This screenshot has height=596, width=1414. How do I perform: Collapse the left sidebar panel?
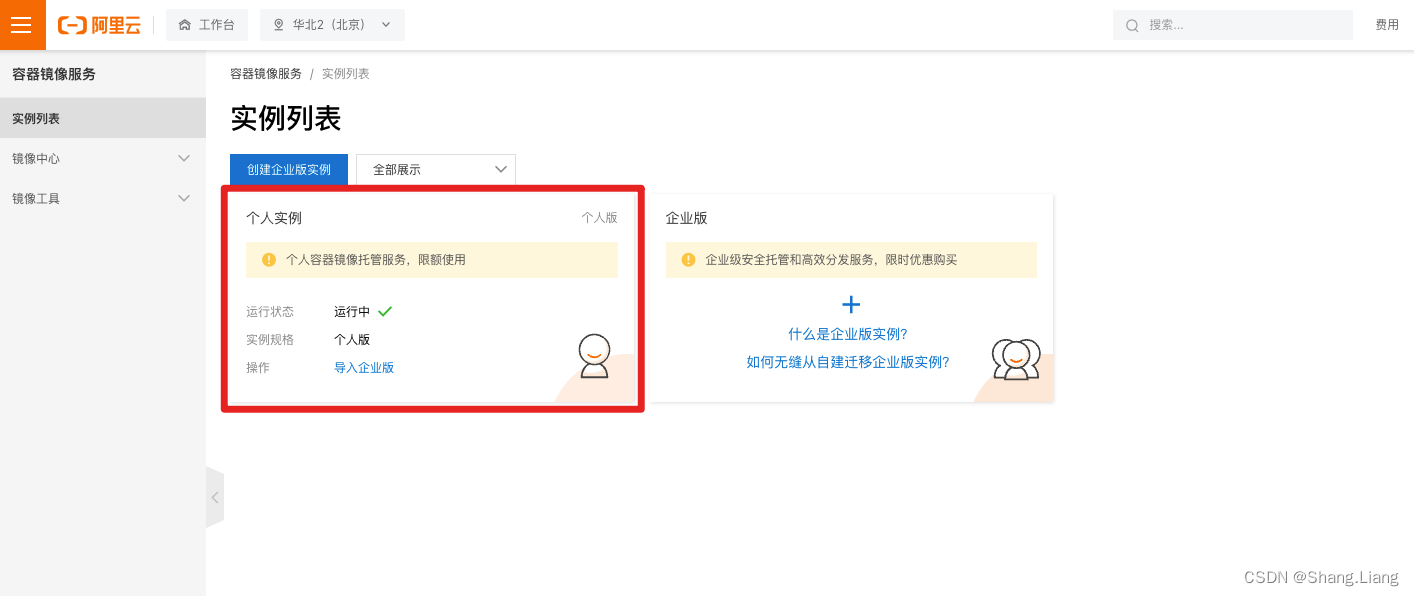[x=215, y=497]
